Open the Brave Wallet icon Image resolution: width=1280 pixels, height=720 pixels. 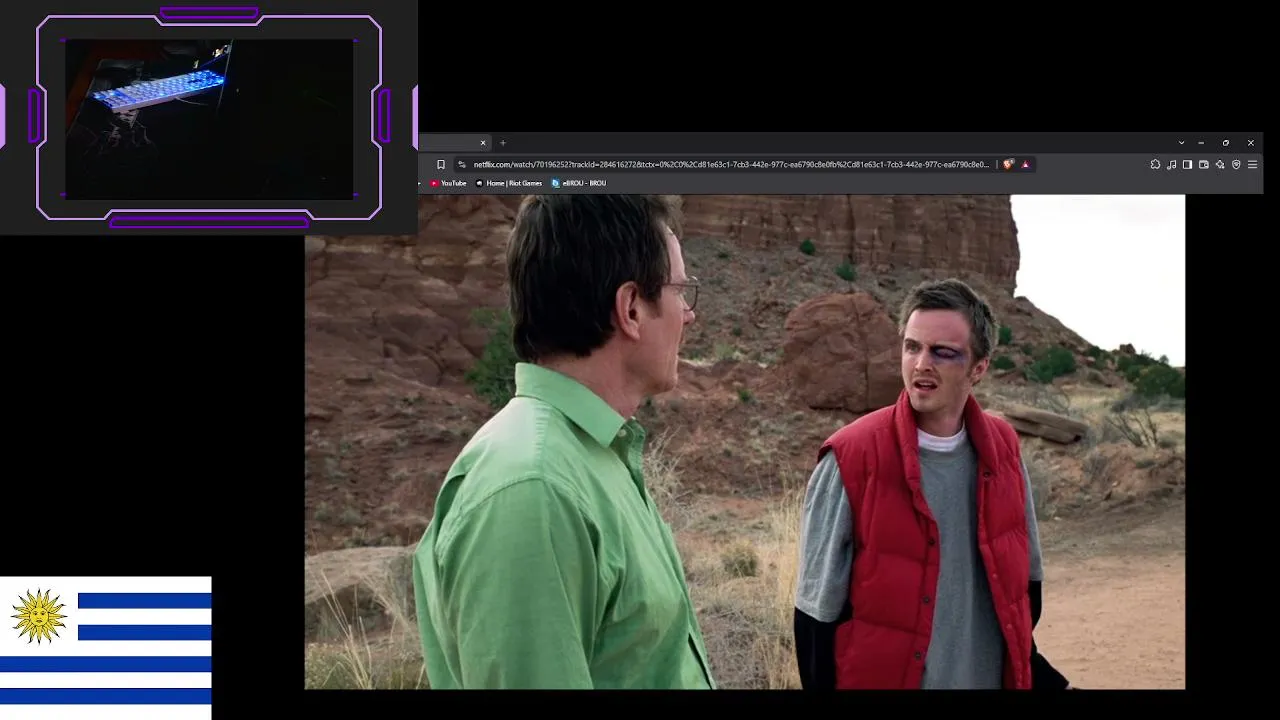point(1203,164)
